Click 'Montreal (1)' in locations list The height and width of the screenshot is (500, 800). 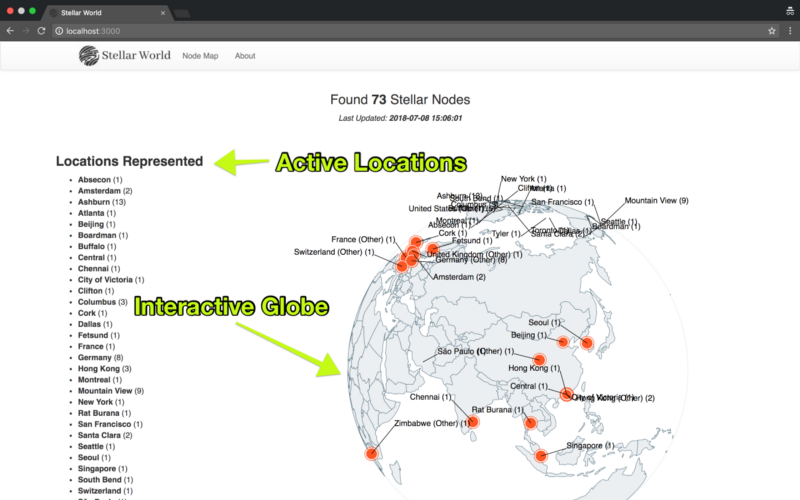100,380
